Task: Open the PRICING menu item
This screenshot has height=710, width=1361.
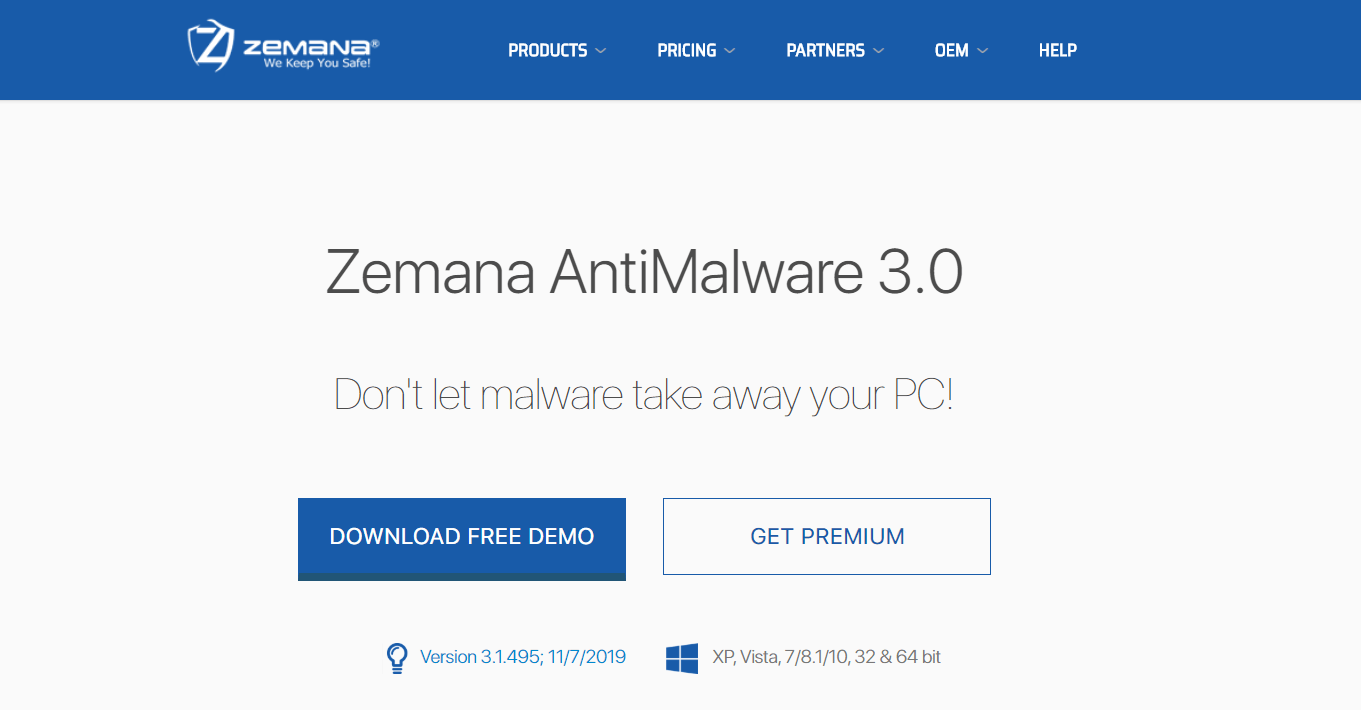Action: point(687,50)
